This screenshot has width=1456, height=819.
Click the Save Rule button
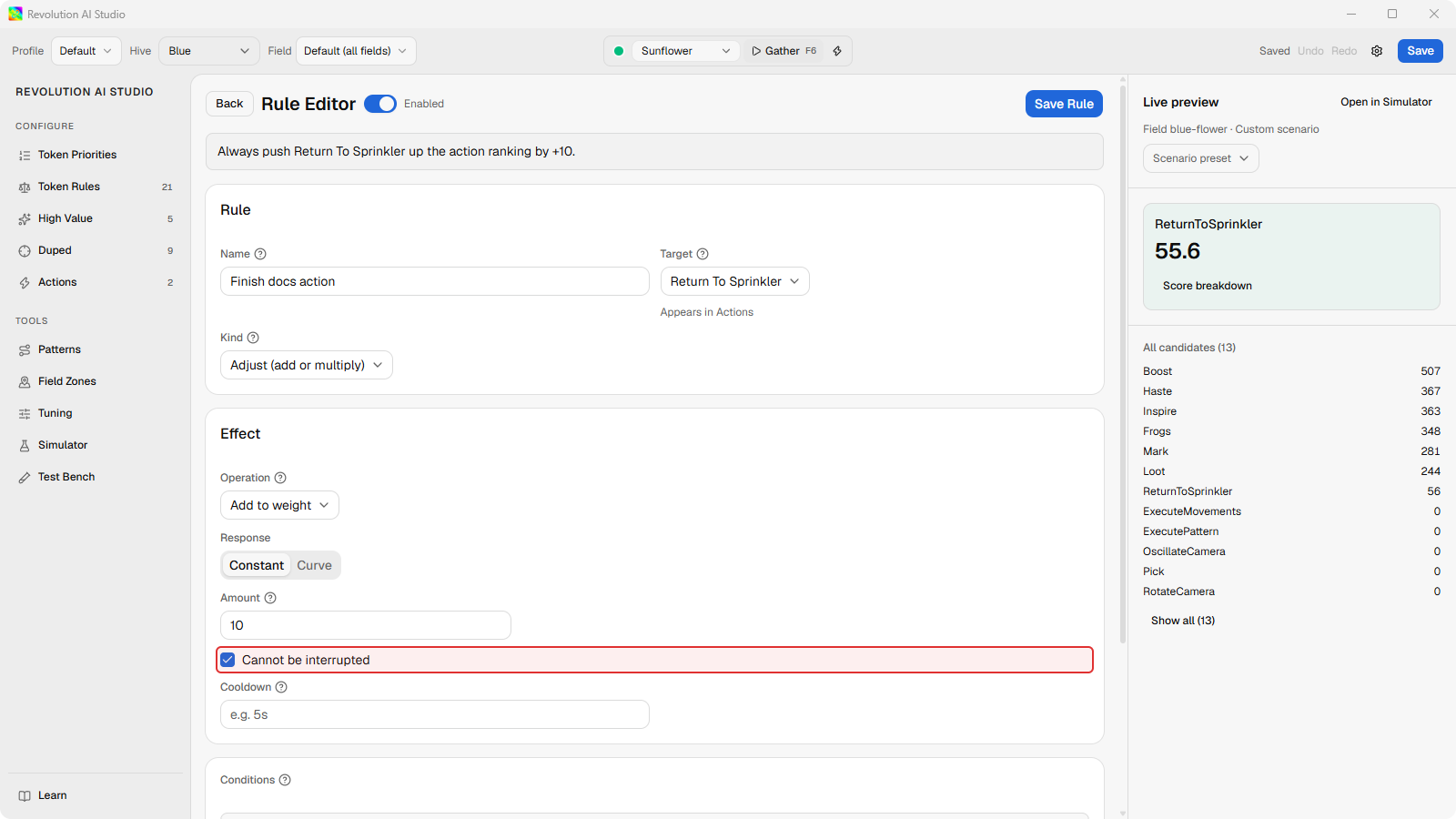point(1064,104)
